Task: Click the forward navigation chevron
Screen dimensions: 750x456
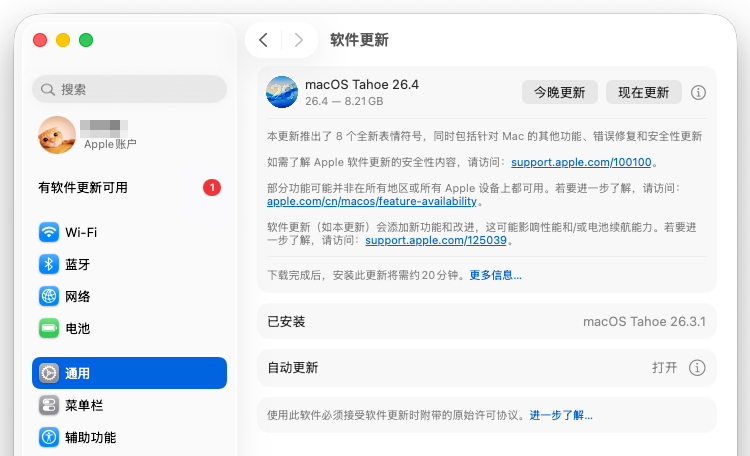Action: (298, 40)
